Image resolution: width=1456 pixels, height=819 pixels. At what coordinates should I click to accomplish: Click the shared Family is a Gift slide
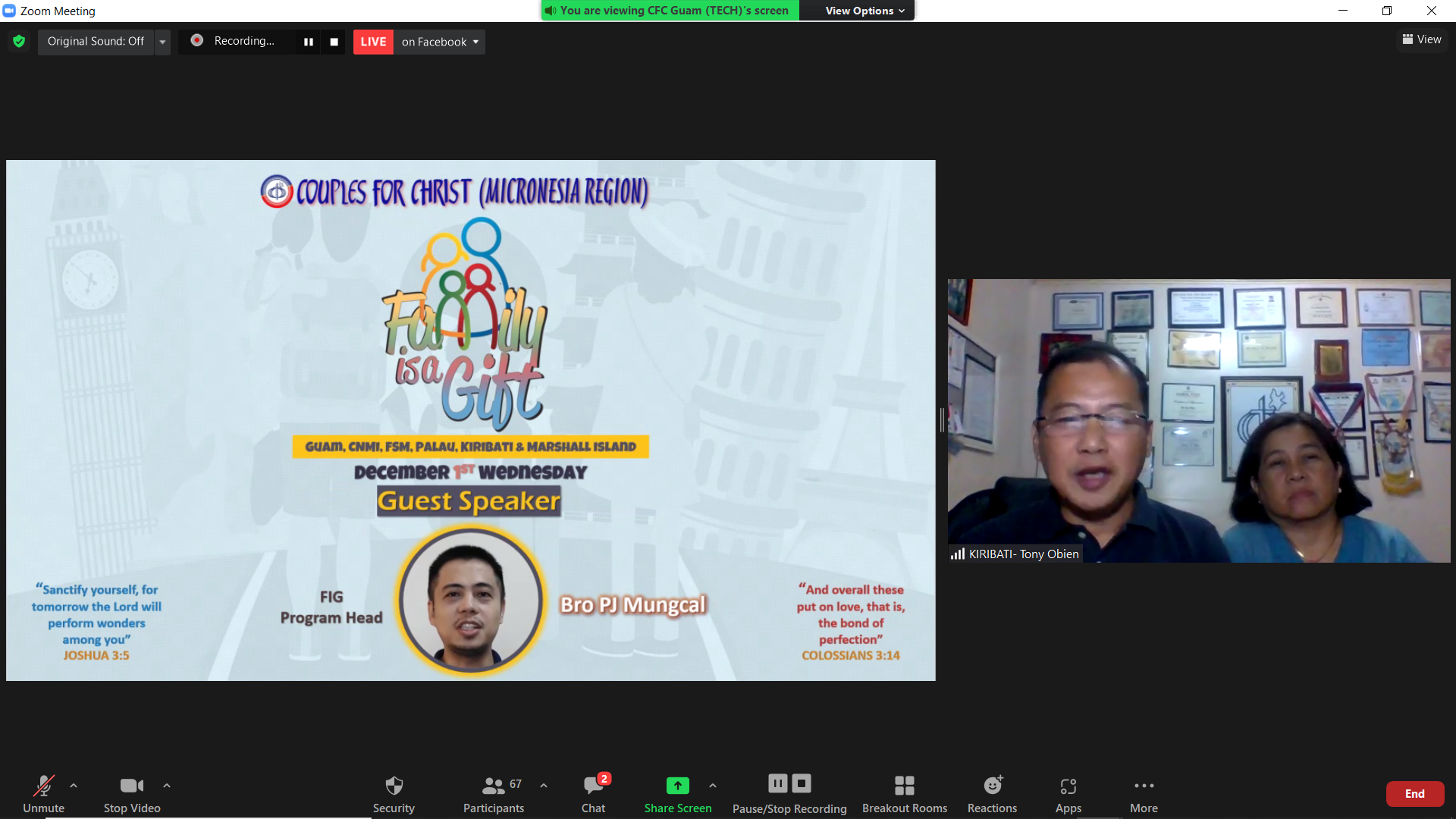click(x=471, y=420)
